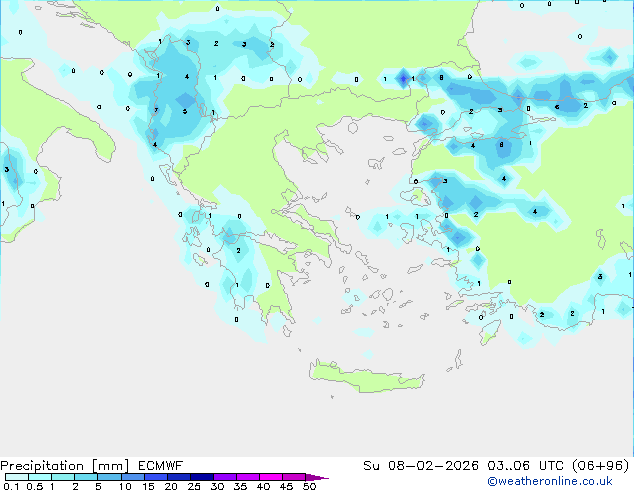
Task: Click the "Precipitation" title text
Action: [42, 466]
